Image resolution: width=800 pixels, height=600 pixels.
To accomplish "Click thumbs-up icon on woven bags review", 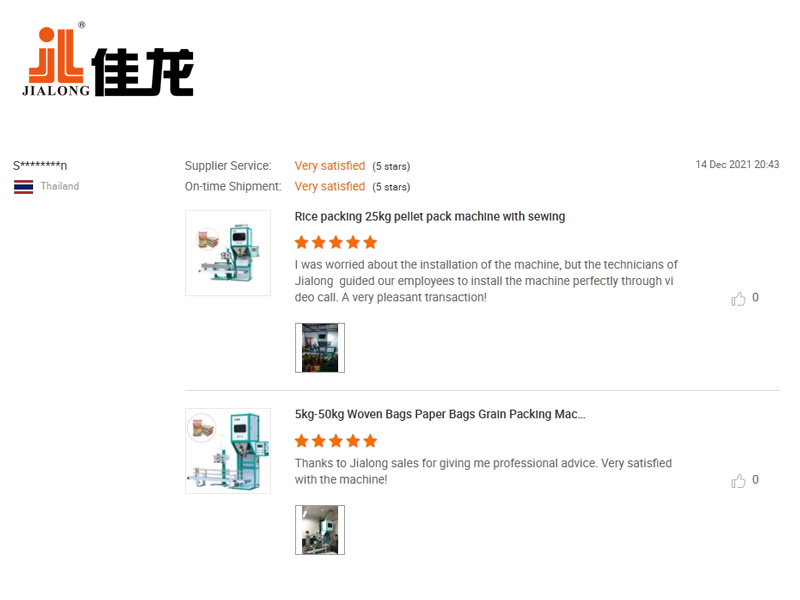I will pos(738,481).
